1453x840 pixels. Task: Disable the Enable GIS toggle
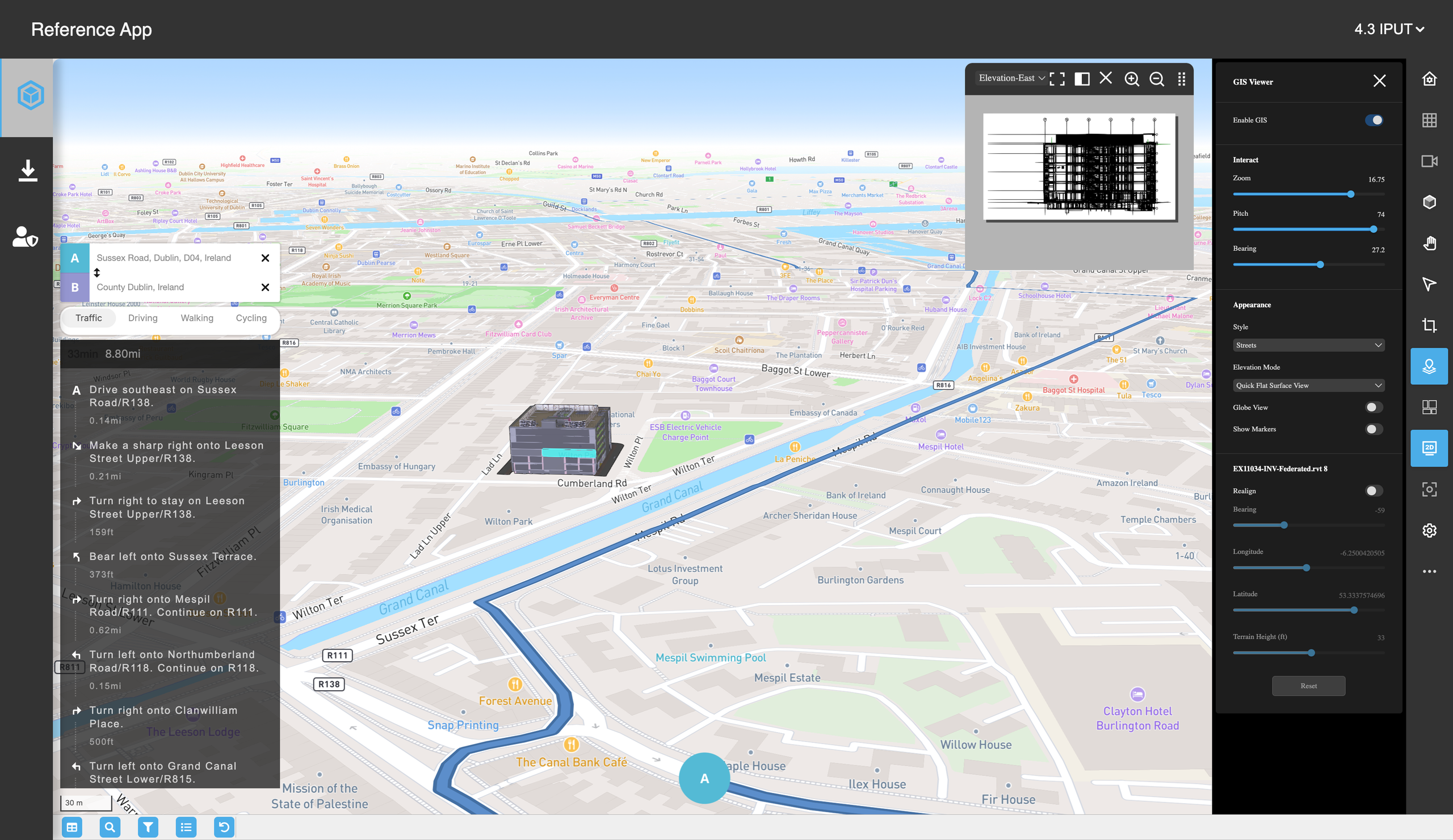(1374, 120)
